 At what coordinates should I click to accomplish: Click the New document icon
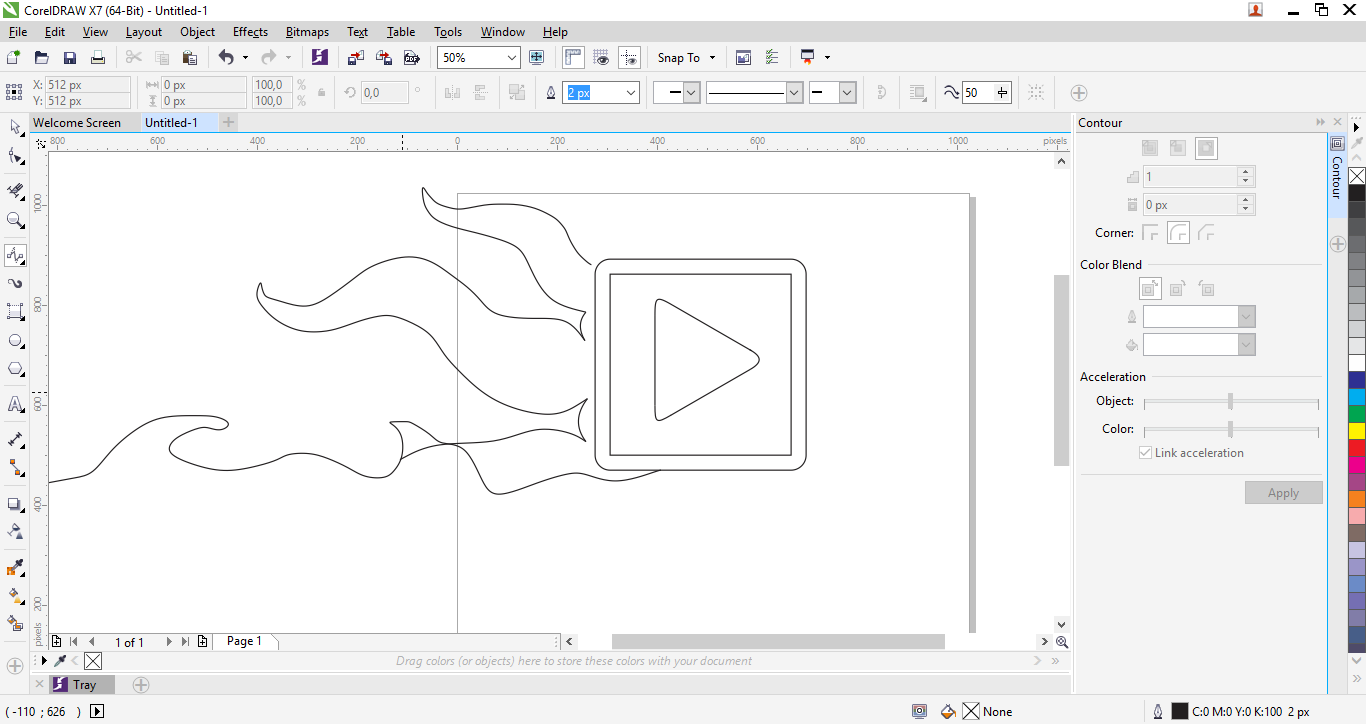(14, 58)
